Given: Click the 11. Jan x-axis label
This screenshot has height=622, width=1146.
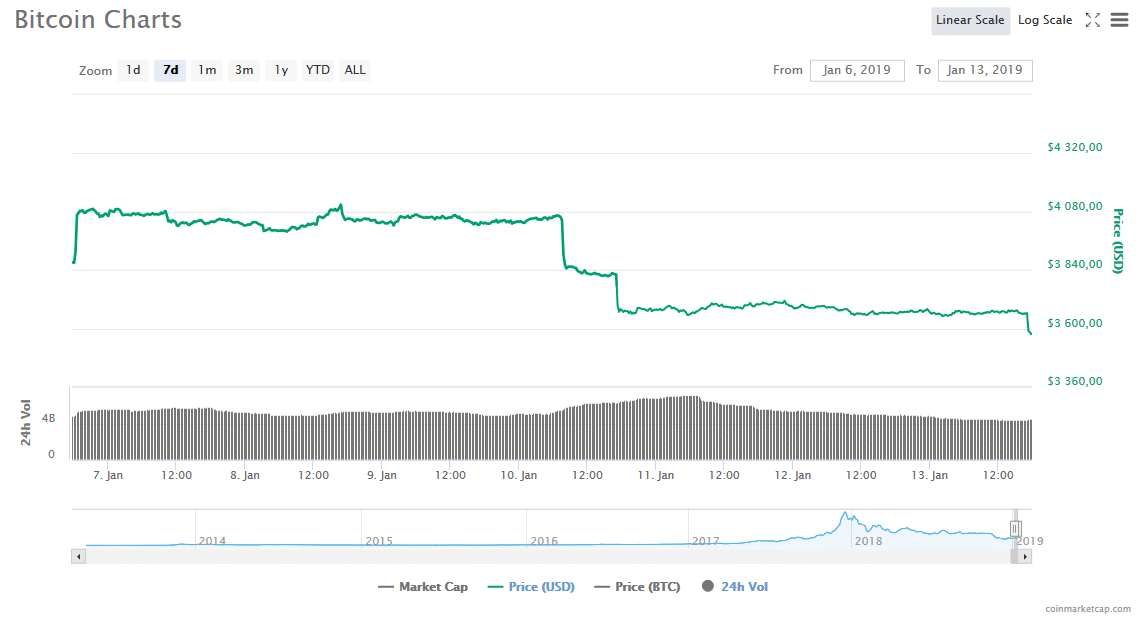Looking at the screenshot, I should (x=656, y=475).
